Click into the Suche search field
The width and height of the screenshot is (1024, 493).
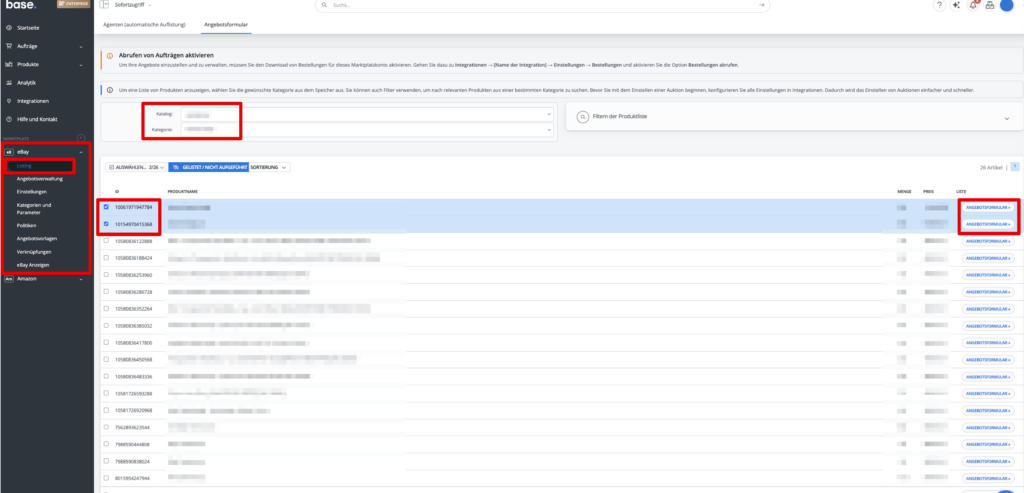pos(542,5)
